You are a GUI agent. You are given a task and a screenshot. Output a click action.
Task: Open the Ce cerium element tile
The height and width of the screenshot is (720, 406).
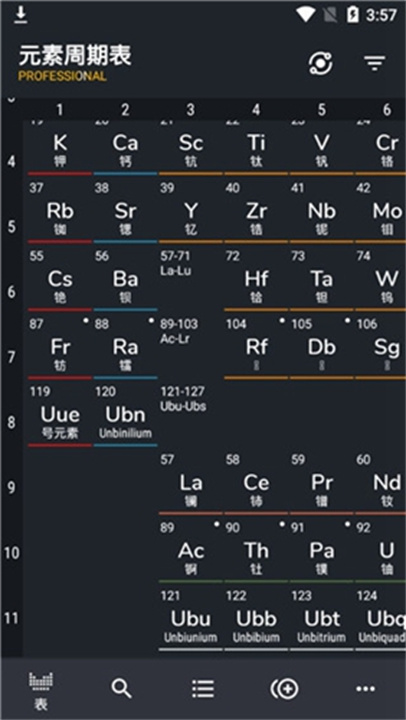(x=256, y=484)
